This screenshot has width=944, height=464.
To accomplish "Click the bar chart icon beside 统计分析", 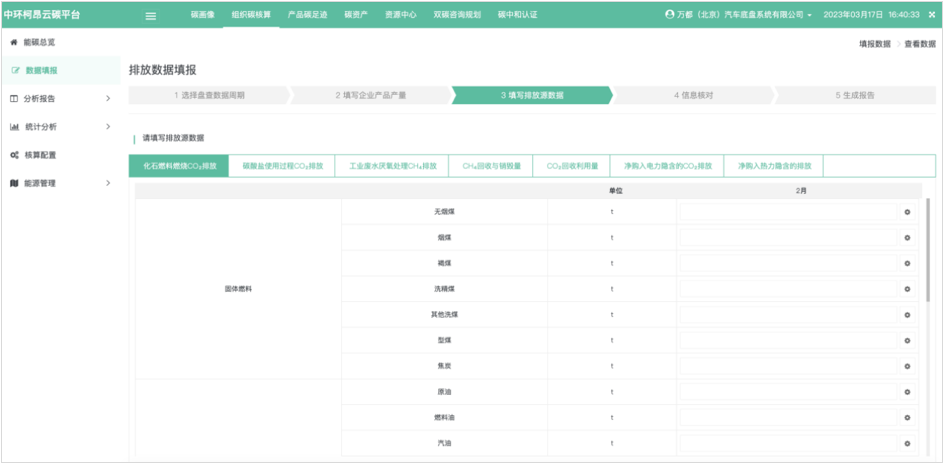I will pos(15,127).
